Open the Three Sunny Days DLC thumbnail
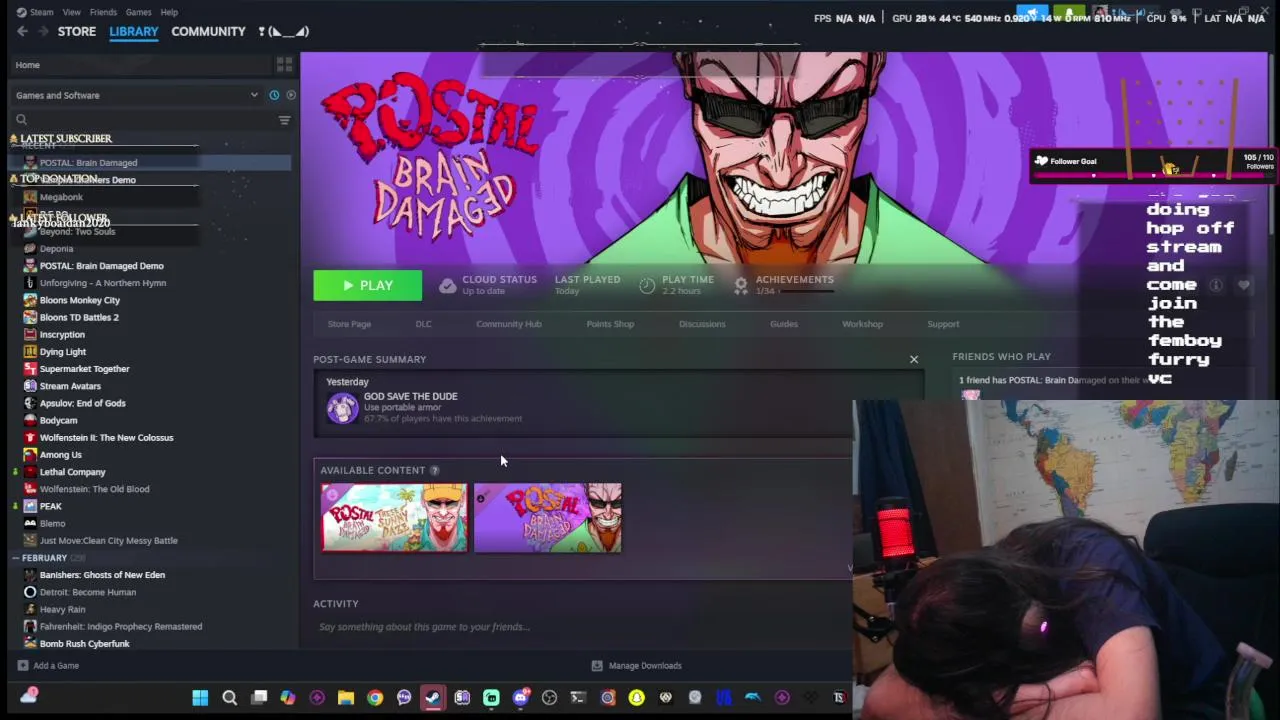This screenshot has height=720, width=1280. pos(394,518)
